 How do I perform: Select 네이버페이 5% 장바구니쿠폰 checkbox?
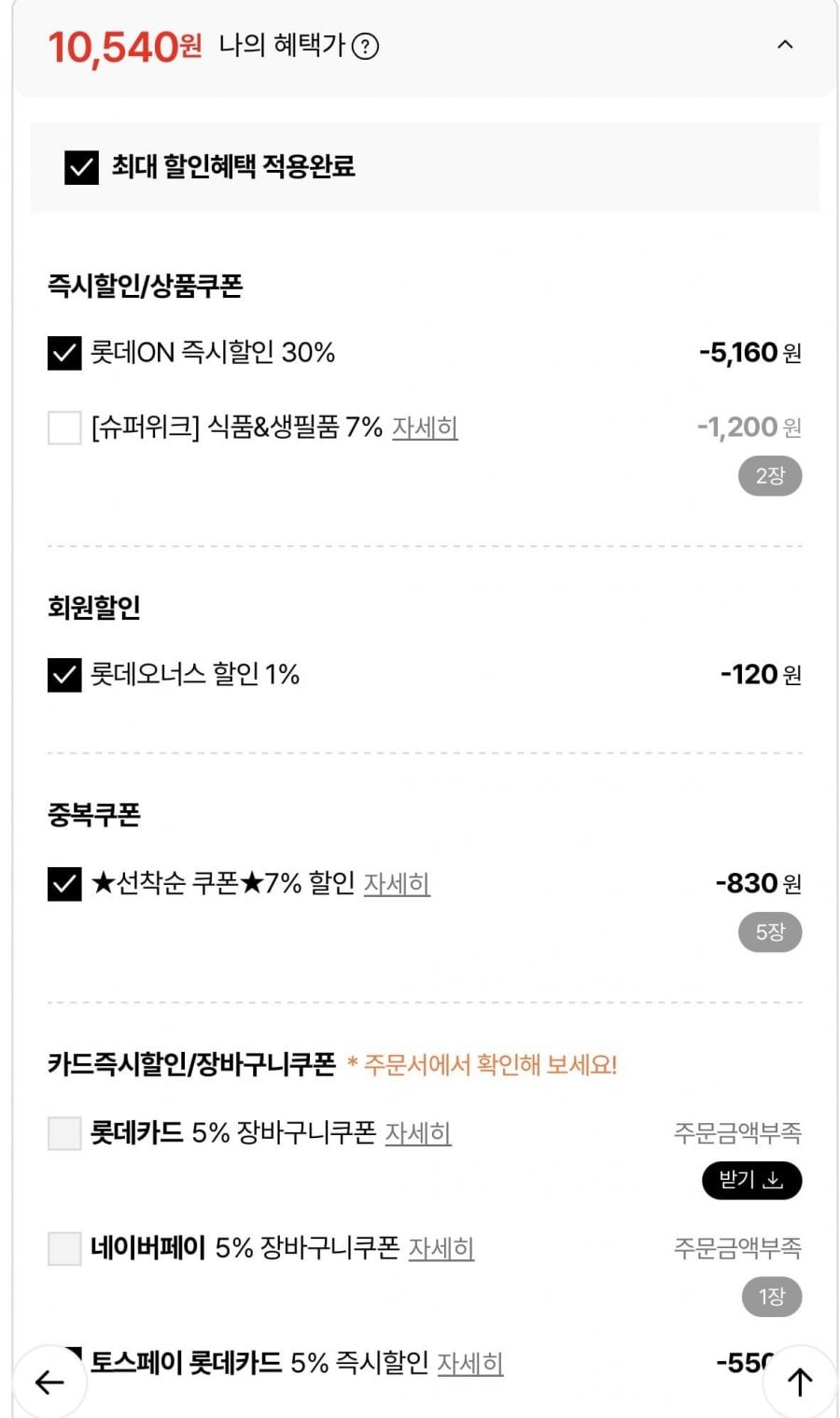(x=64, y=1248)
